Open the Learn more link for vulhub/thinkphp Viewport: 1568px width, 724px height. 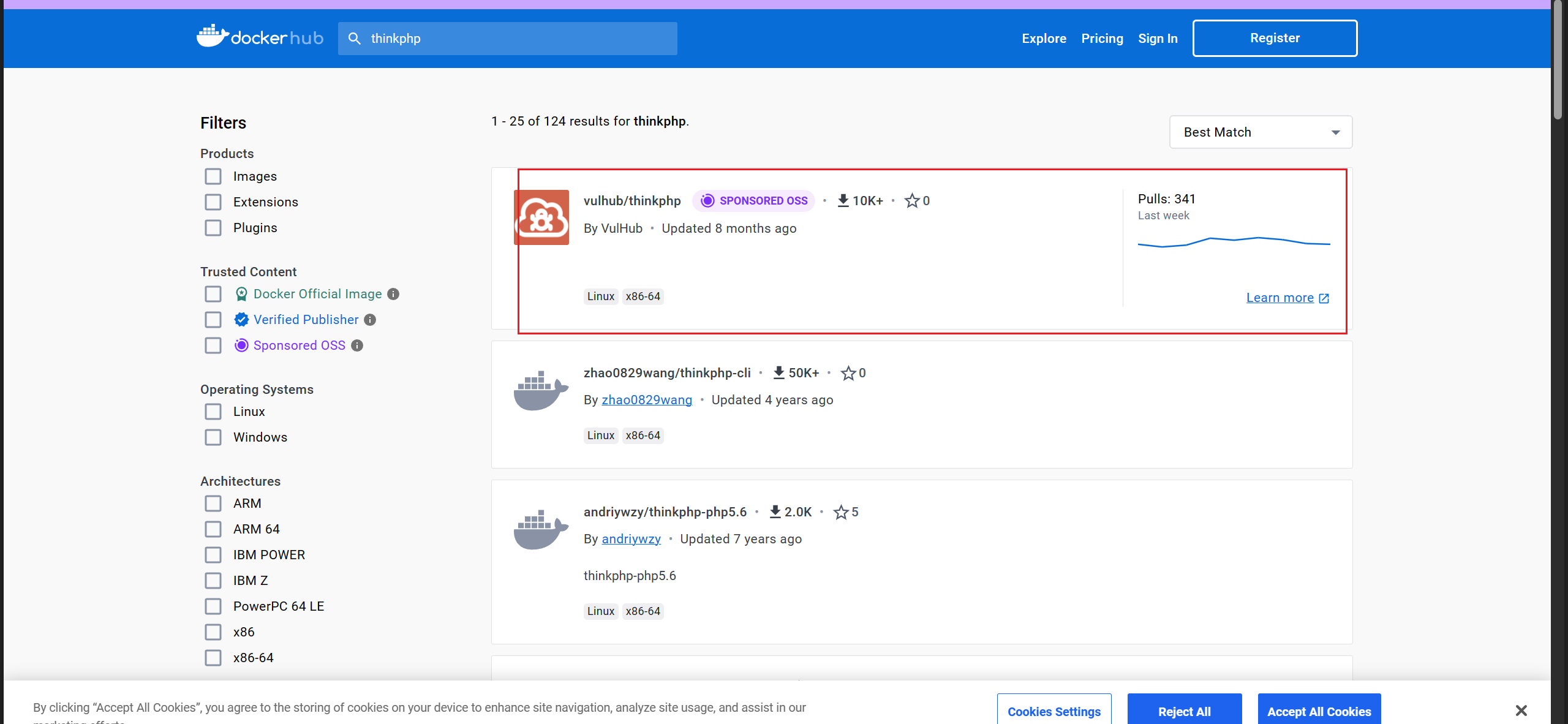[x=1280, y=298]
